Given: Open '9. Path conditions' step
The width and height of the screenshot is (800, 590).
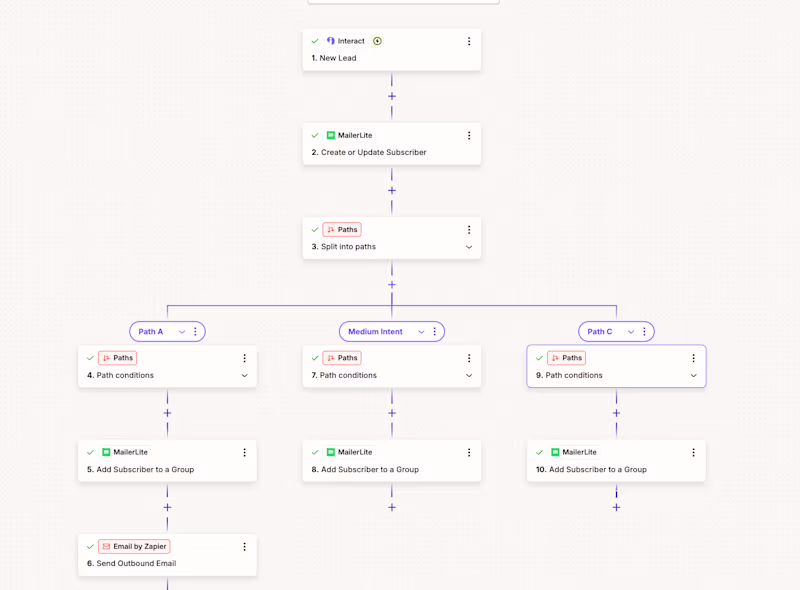Looking at the screenshot, I should [616, 366].
